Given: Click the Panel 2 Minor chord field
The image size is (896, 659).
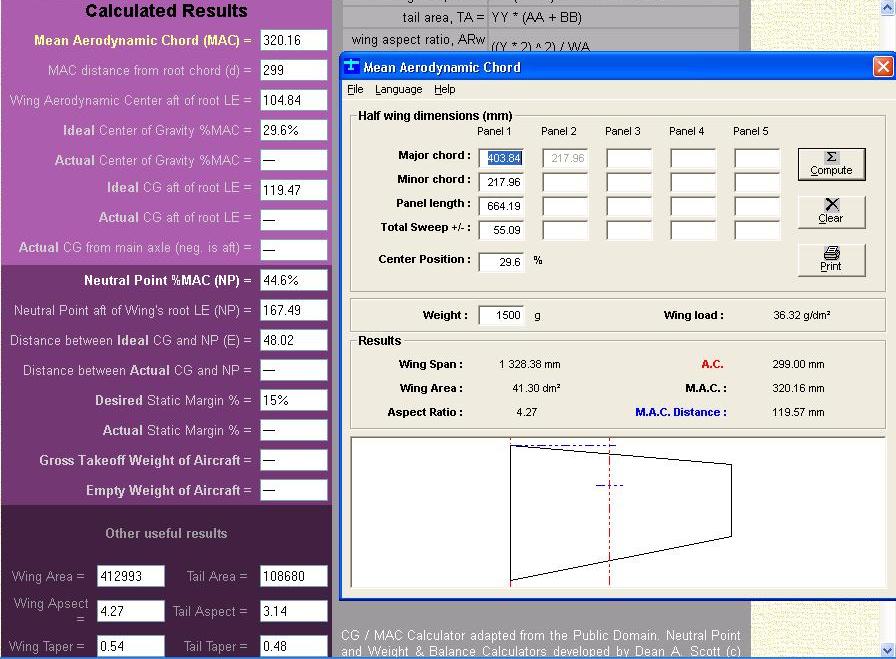Looking at the screenshot, I should pyautogui.click(x=565, y=183).
